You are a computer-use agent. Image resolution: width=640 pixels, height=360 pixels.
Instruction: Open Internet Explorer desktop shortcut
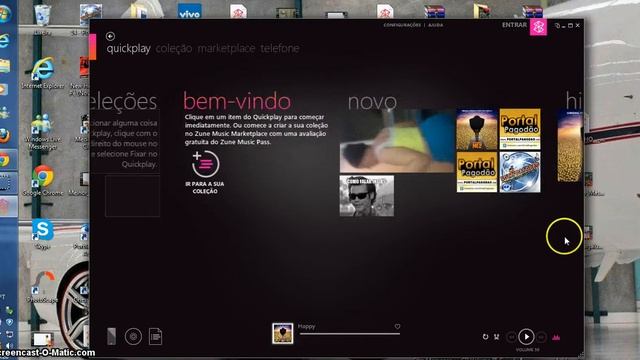42,73
